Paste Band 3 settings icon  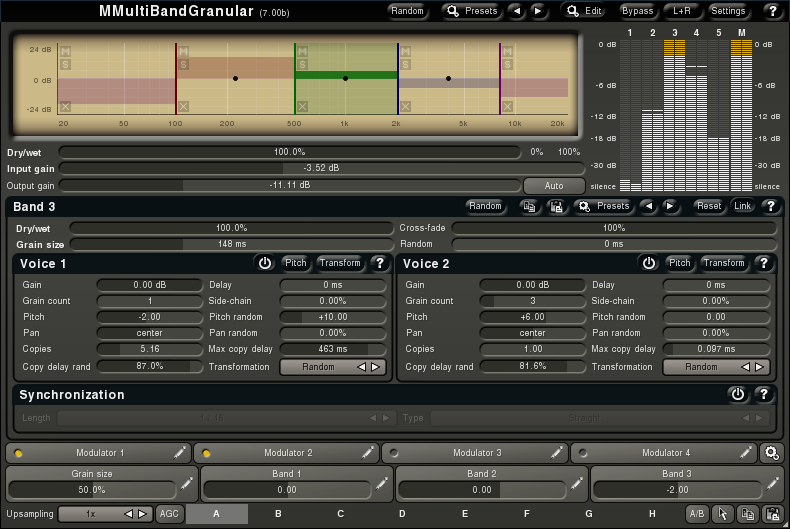[556, 206]
